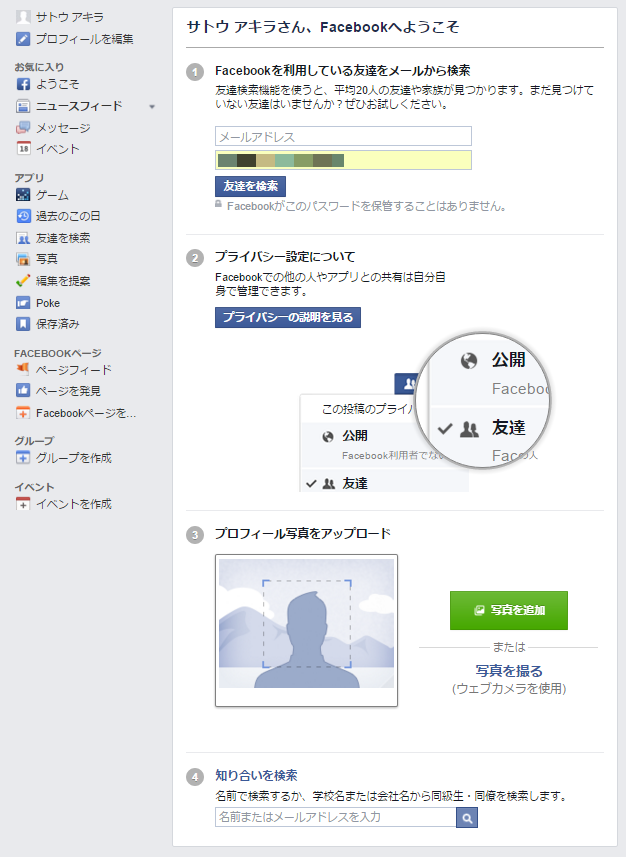Click the 保存済み bookmark icon
The image size is (626, 857).
coord(23,324)
